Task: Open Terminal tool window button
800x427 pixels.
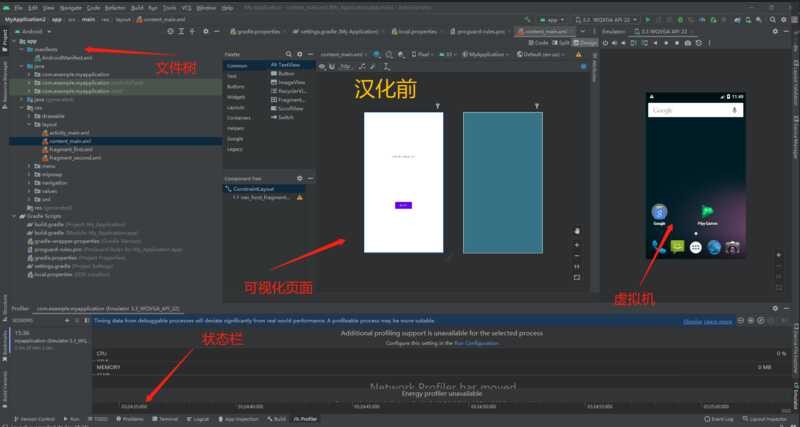Action: (167, 419)
